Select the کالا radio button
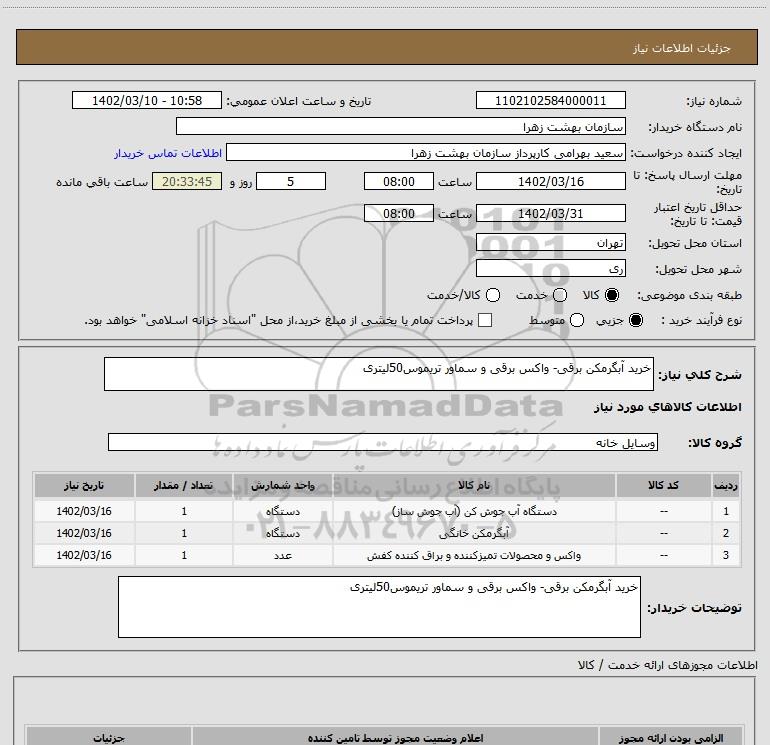The height and width of the screenshot is (745, 770). pos(612,295)
